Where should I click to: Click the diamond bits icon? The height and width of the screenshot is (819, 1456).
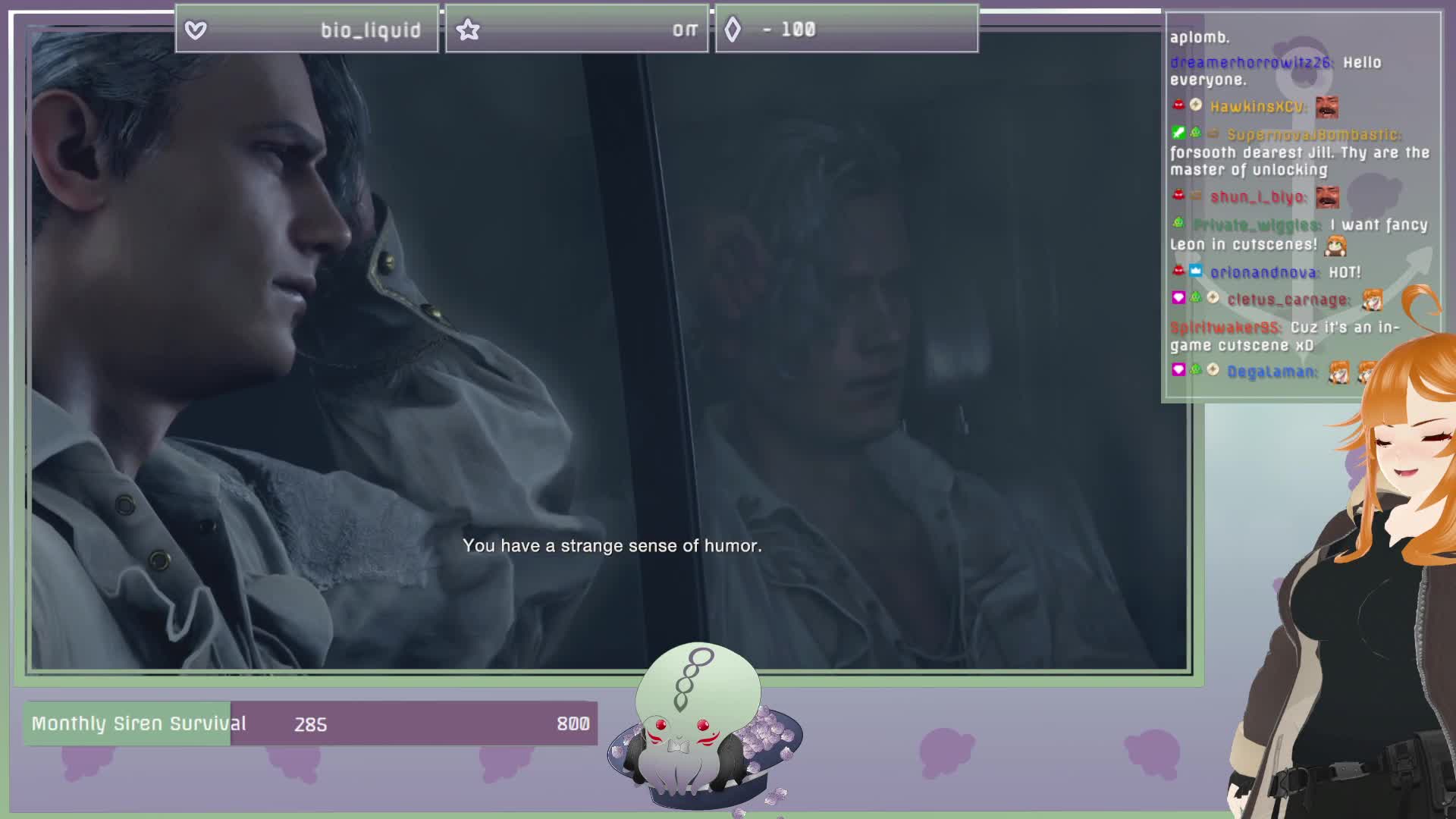[732, 30]
